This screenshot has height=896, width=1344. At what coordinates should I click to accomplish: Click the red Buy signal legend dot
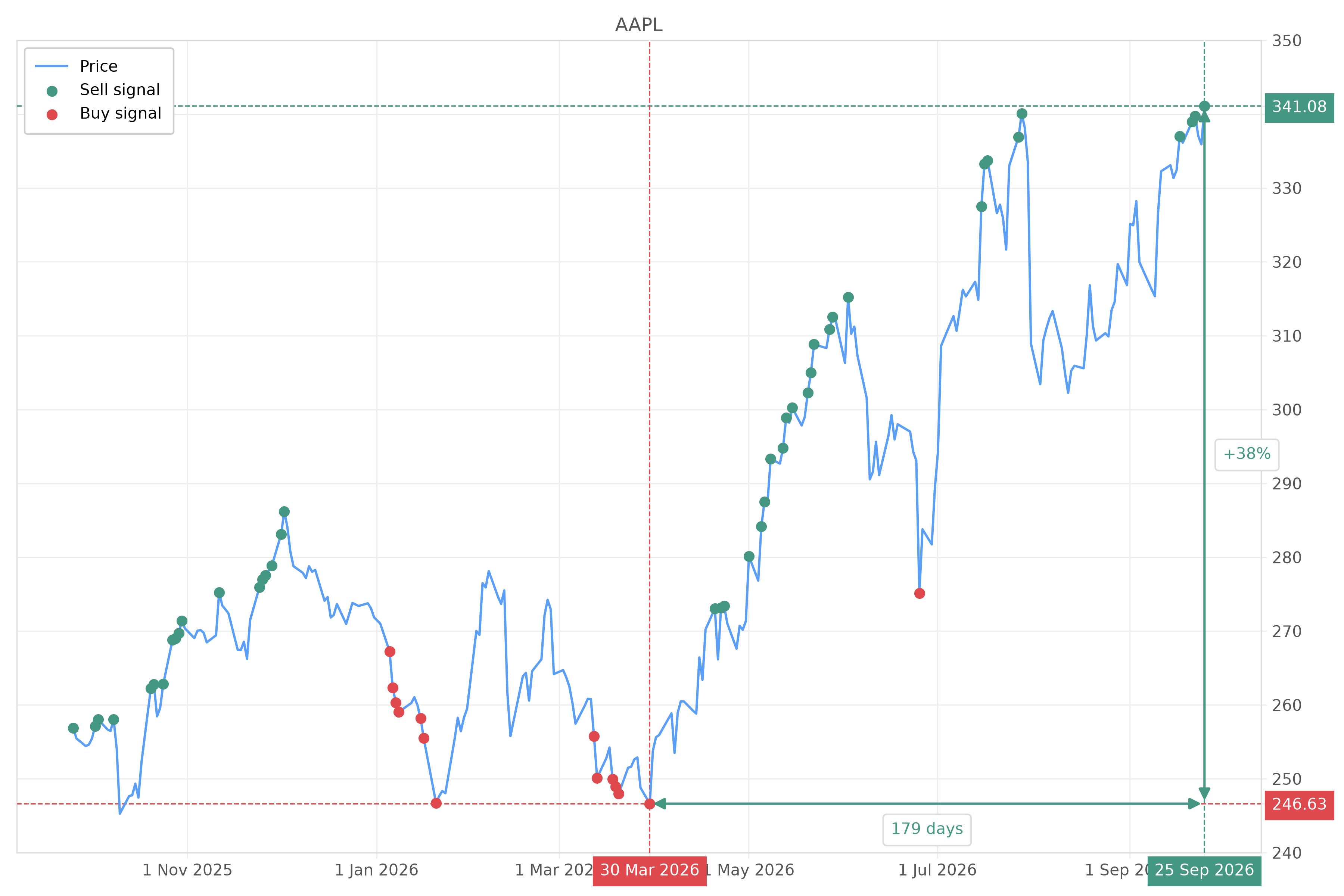tap(52, 115)
